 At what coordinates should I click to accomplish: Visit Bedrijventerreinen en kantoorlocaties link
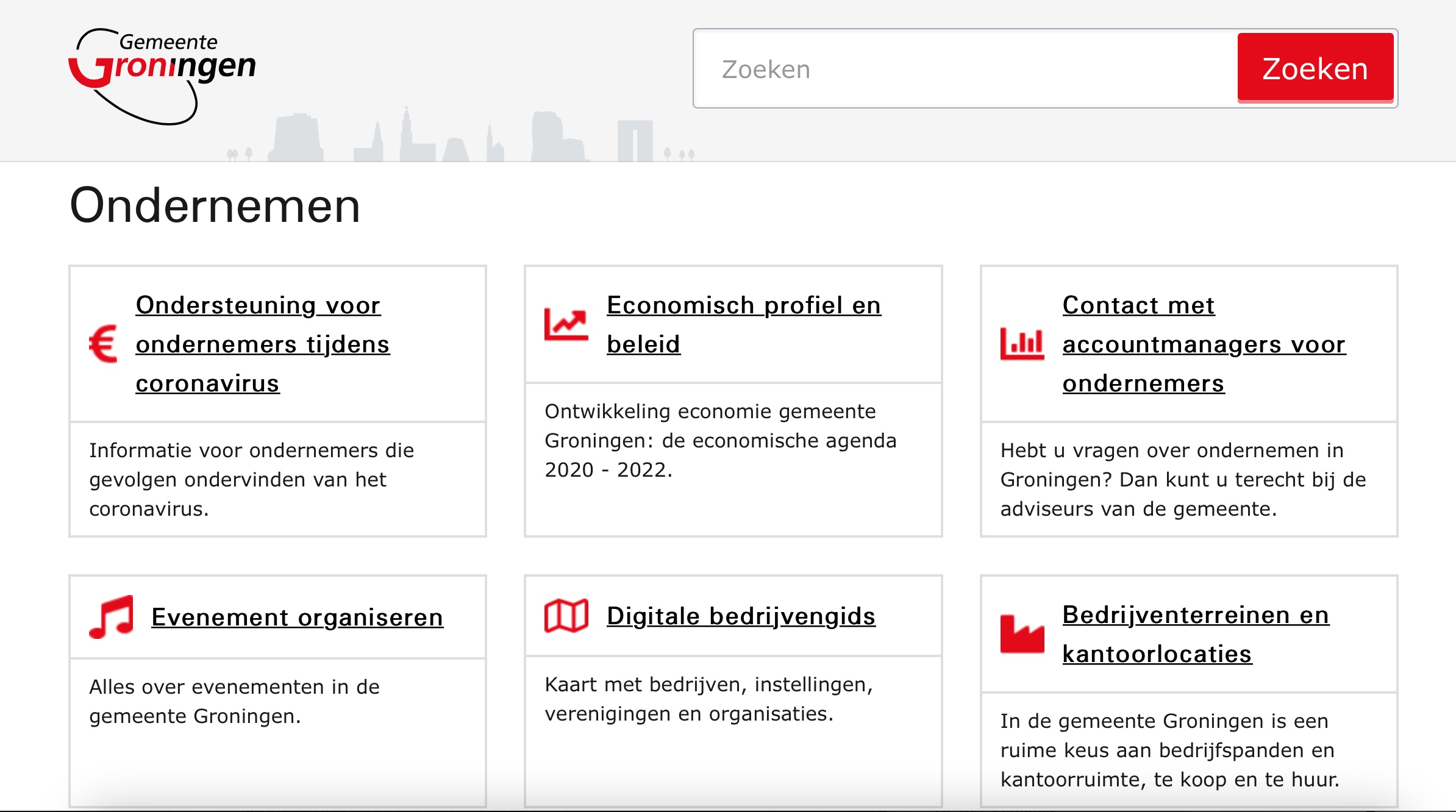pos(1195,634)
